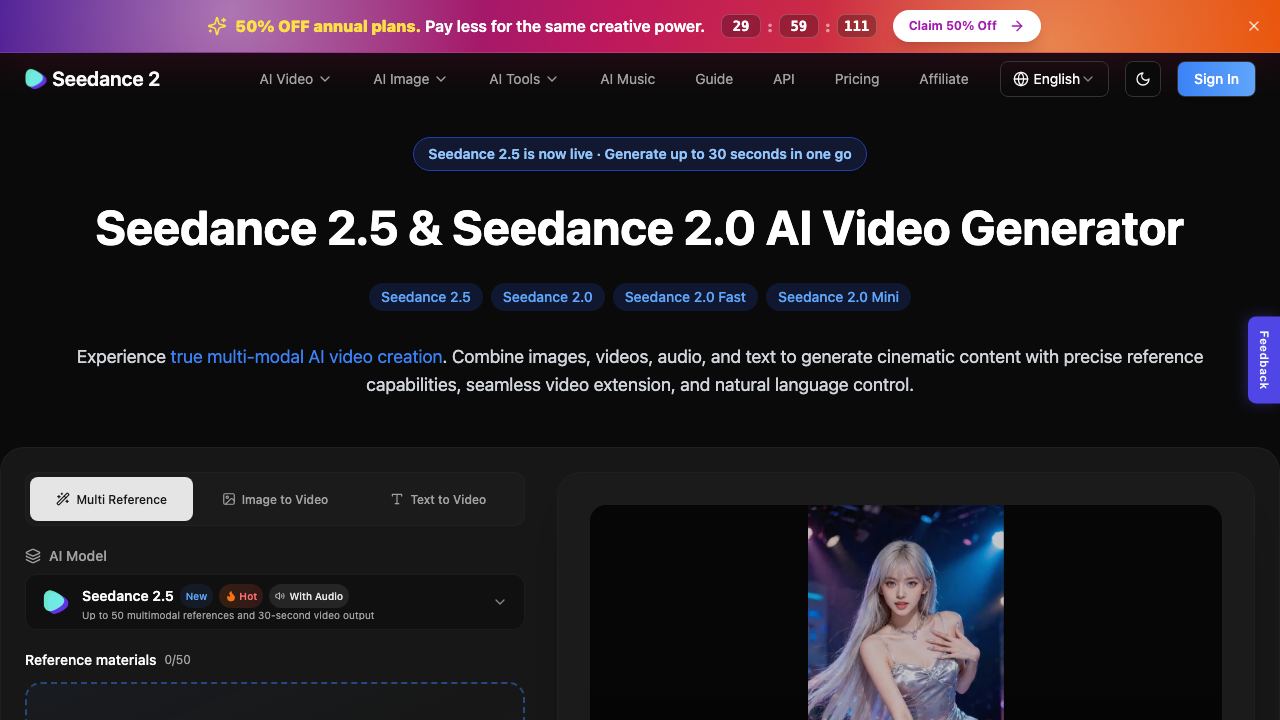
Task: Click the Text to Video T icon
Action: point(397,499)
